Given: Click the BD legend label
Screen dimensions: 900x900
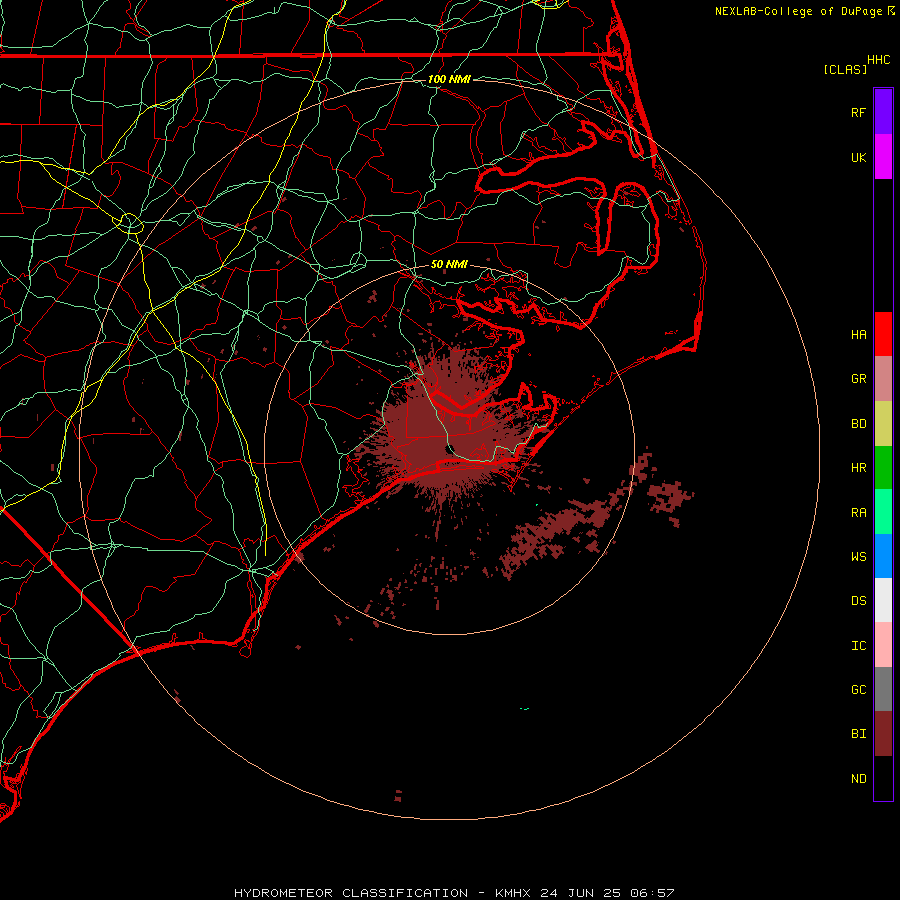Looking at the screenshot, I should tap(859, 424).
